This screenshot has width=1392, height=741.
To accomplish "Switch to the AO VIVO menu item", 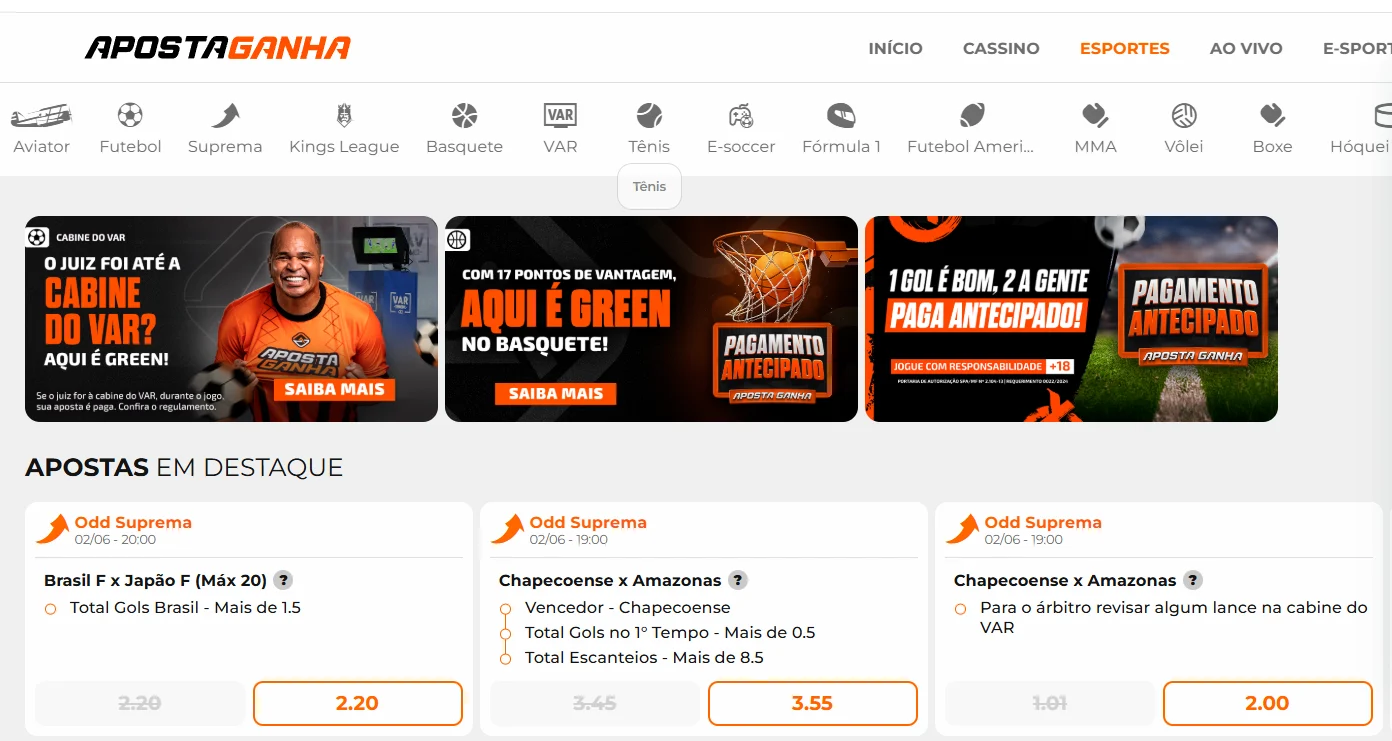I will tap(1246, 48).
